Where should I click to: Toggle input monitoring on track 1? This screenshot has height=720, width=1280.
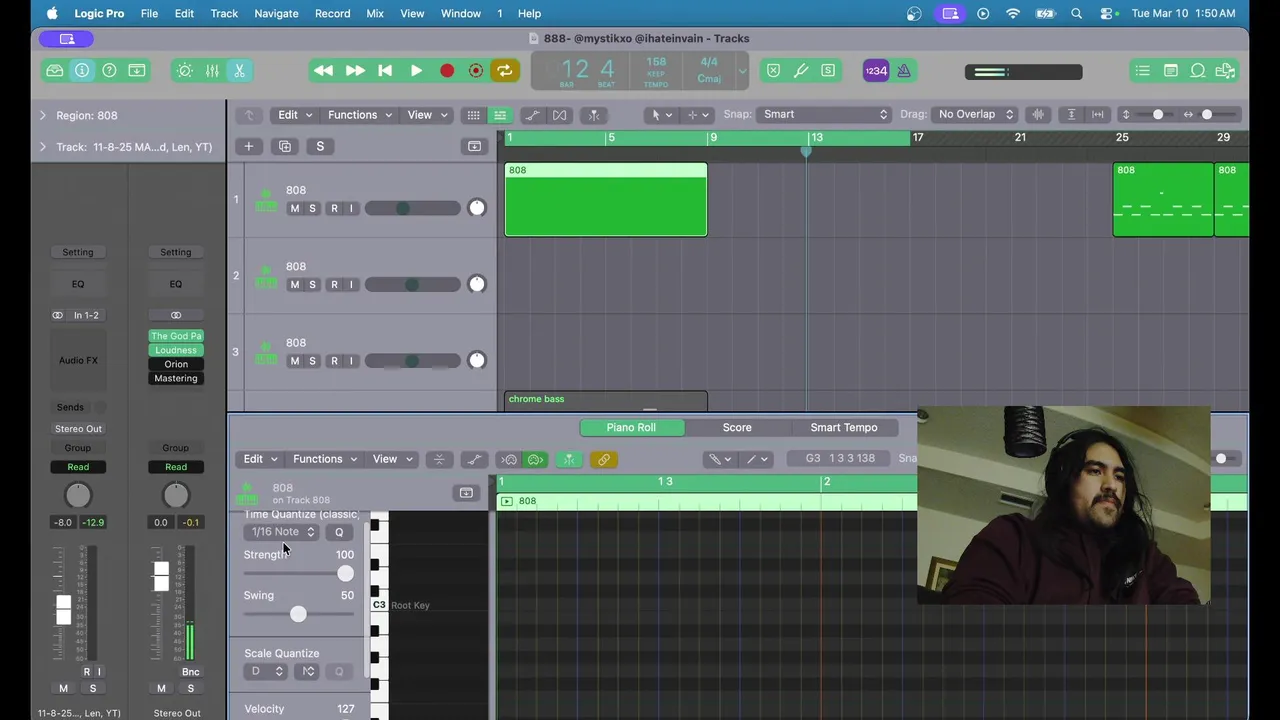click(x=351, y=209)
